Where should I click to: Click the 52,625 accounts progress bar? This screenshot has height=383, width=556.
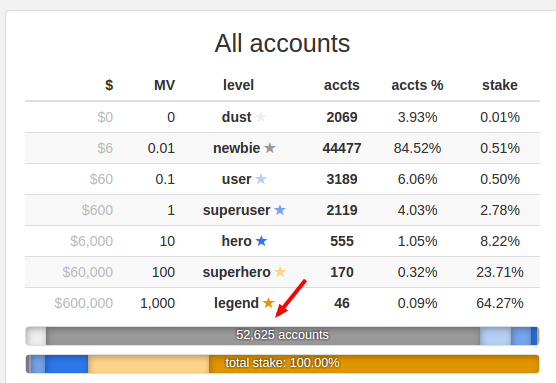click(282, 336)
